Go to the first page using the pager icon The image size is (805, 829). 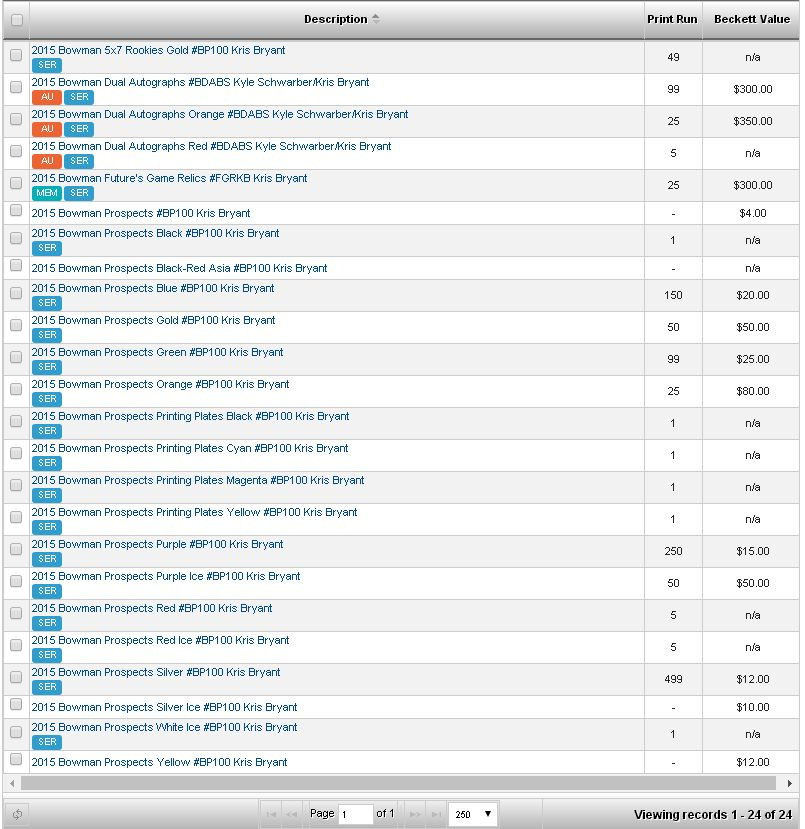[271, 814]
